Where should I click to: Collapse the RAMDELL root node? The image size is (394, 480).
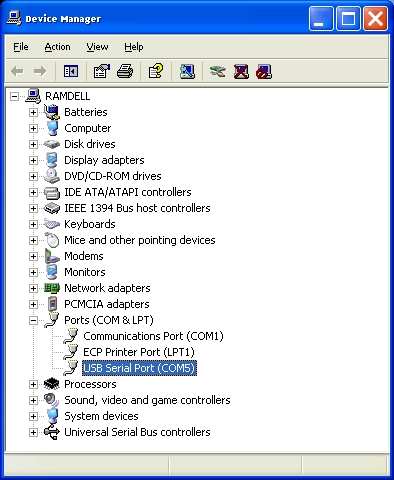point(14,97)
